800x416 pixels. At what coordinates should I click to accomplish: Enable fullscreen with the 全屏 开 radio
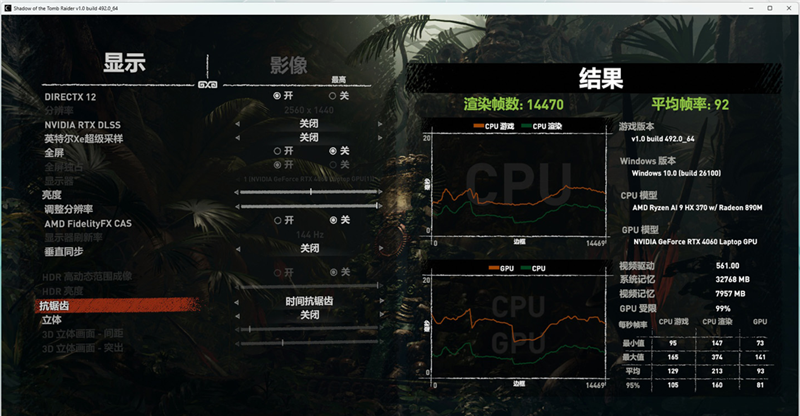pos(277,151)
